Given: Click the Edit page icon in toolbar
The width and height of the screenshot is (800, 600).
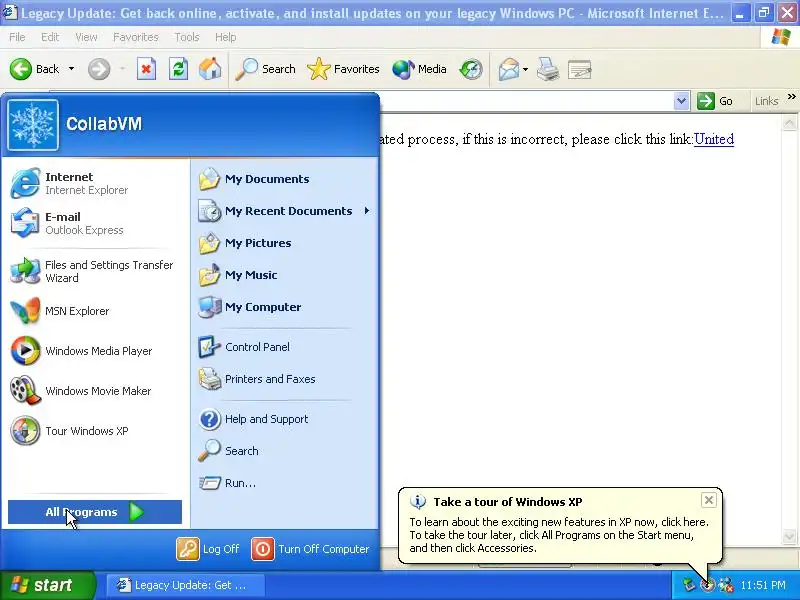Looking at the screenshot, I should (x=579, y=69).
